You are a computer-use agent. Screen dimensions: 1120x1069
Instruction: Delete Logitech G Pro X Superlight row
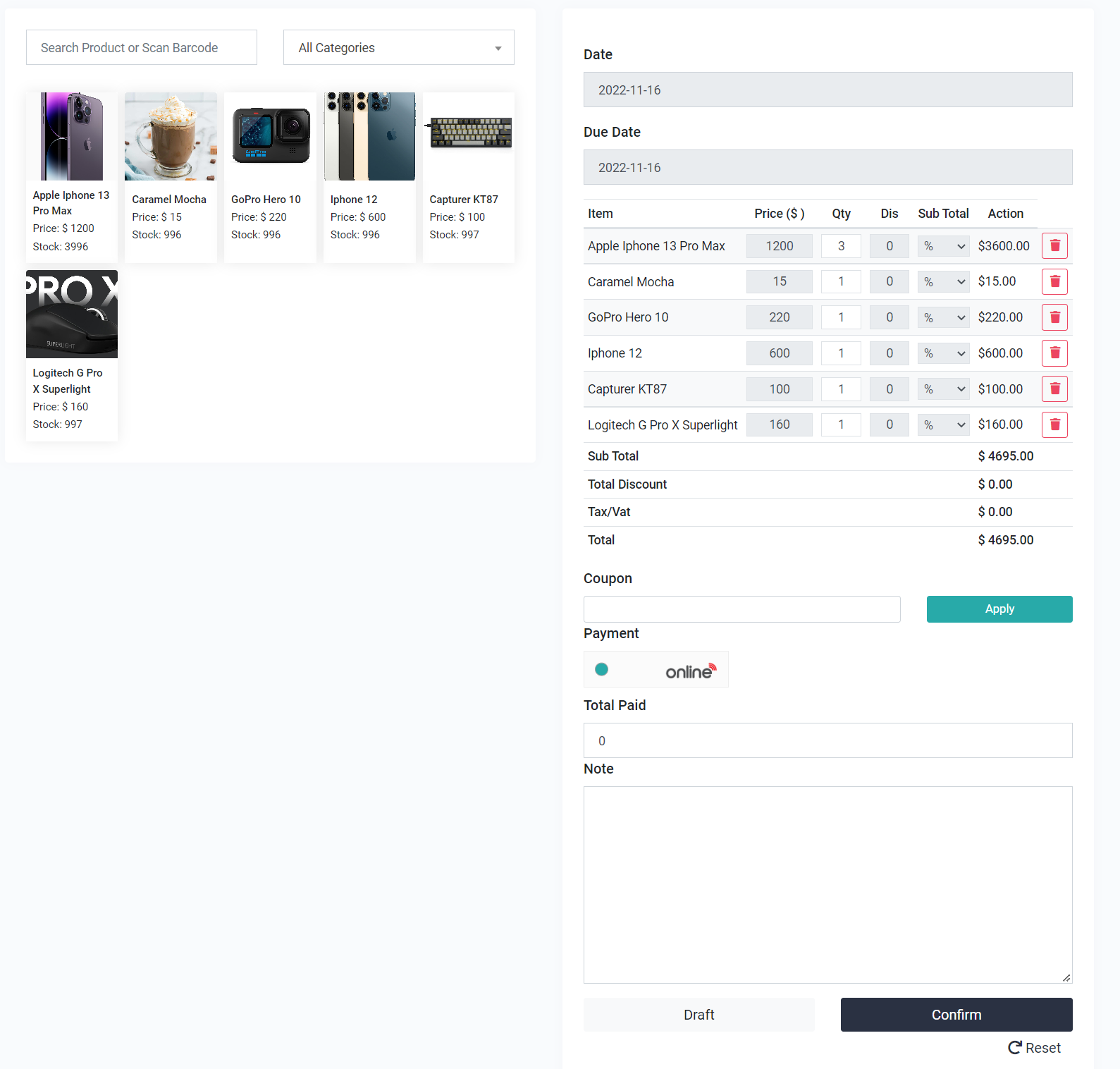point(1054,424)
